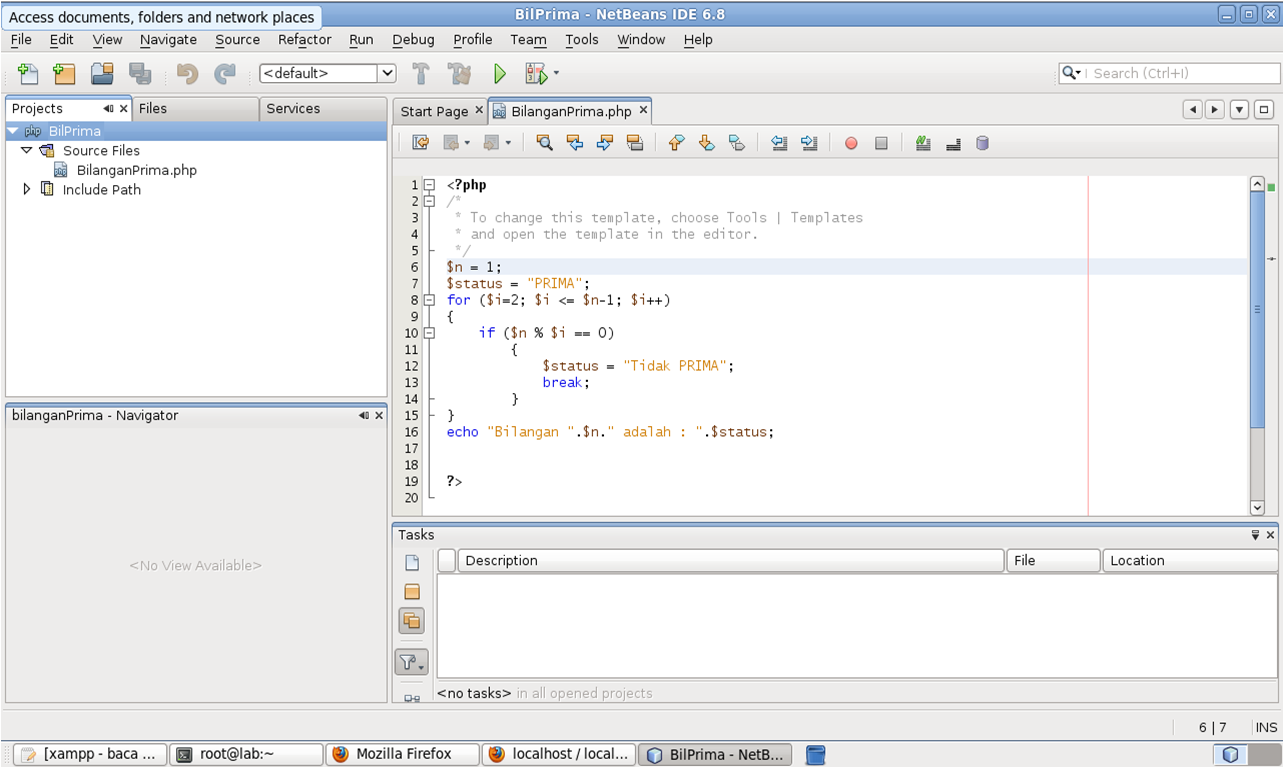Switch to the Services tab
The image size is (1284, 768).
pyautogui.click(x=293, y=108)
